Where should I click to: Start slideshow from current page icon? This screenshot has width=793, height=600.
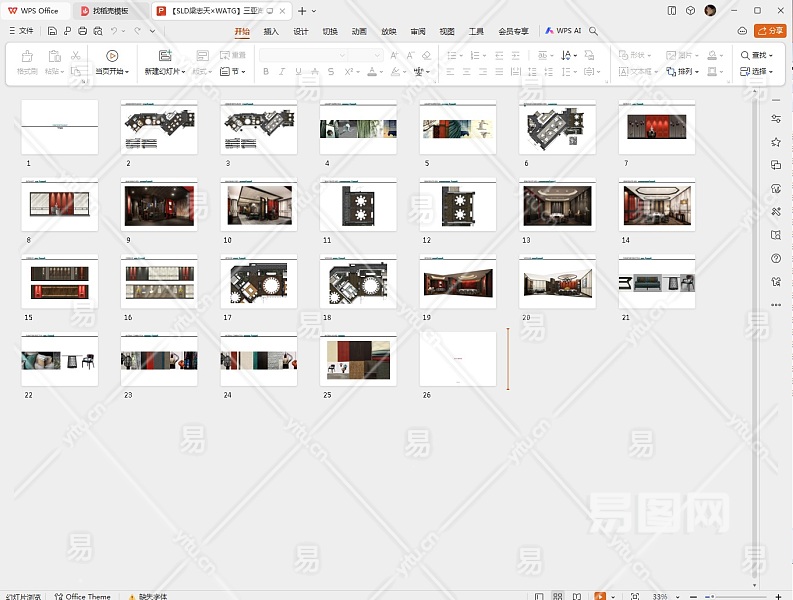(x=111, y=56)
